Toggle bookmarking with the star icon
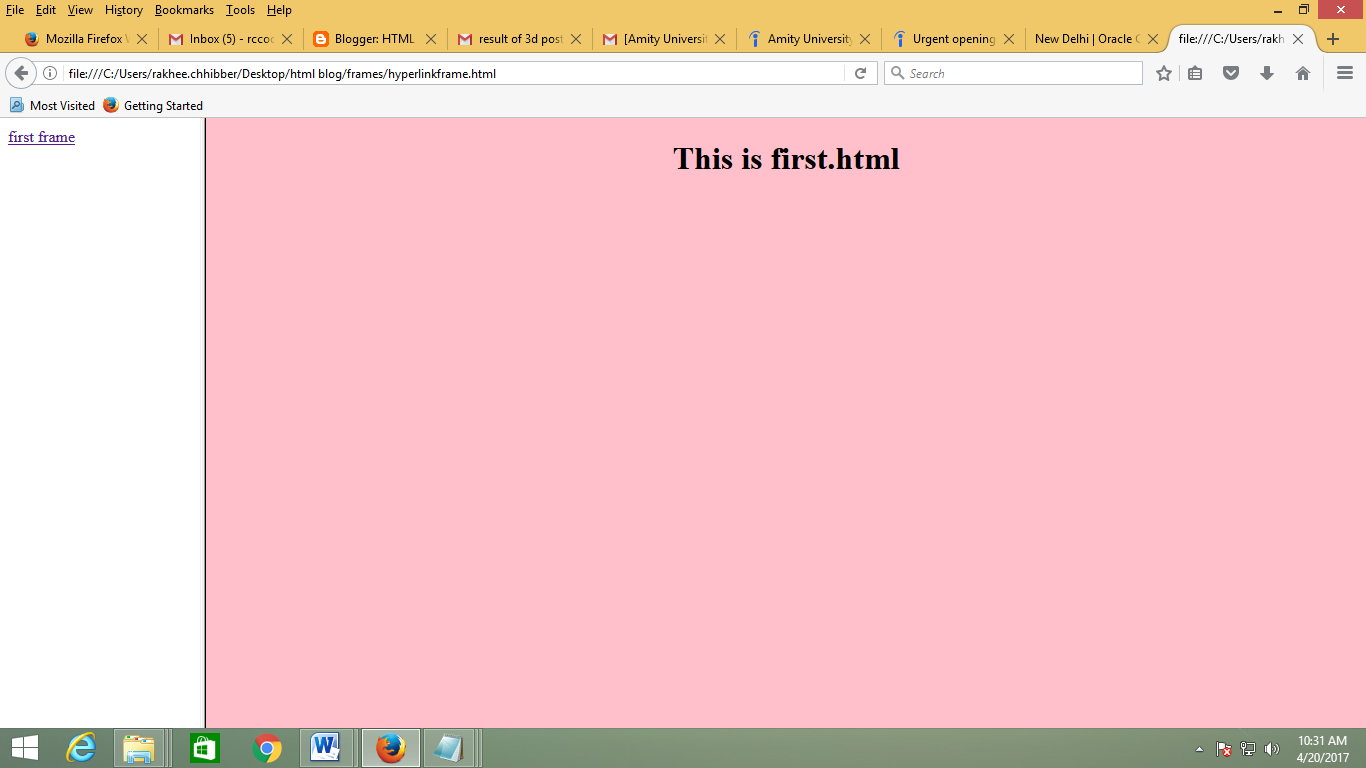Image resolution: width=1366 pixels, height=768 pixels. point(1163,72)
